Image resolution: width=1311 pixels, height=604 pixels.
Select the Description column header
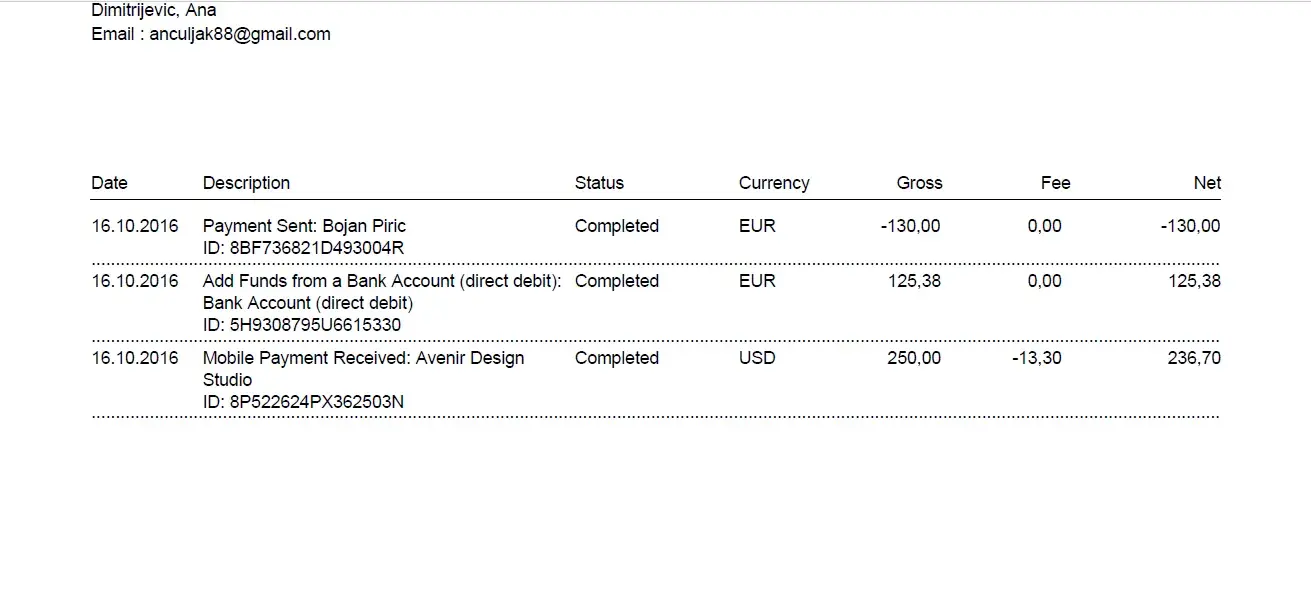246,183
